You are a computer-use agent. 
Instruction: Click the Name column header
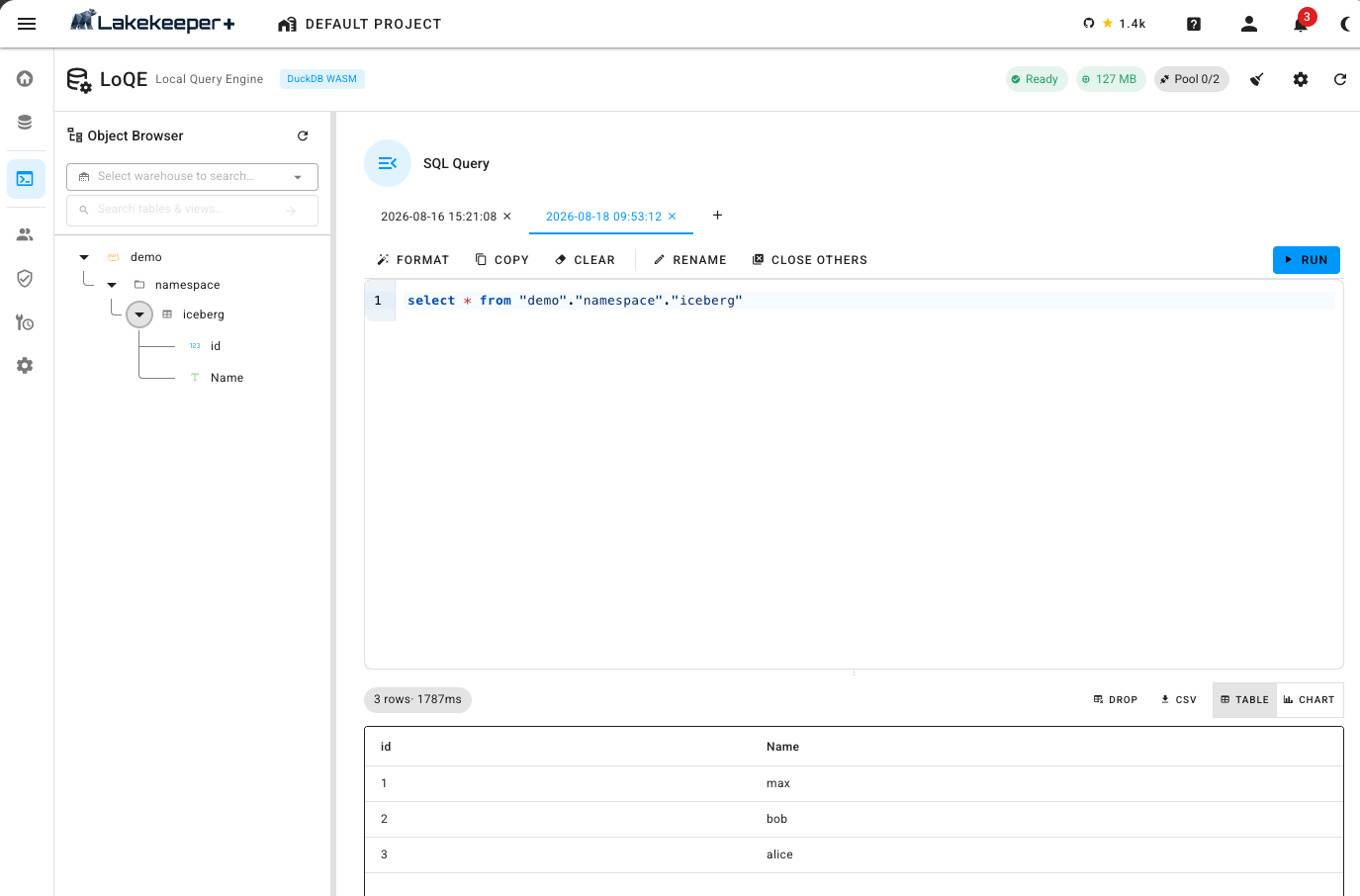[782, 747]
